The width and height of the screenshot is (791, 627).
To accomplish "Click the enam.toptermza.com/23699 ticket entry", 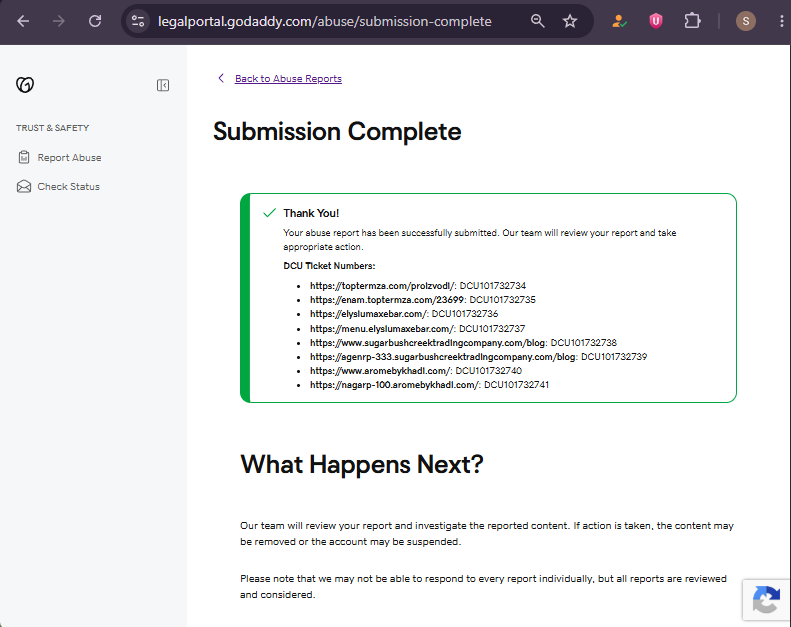I will tap(423, 300).
